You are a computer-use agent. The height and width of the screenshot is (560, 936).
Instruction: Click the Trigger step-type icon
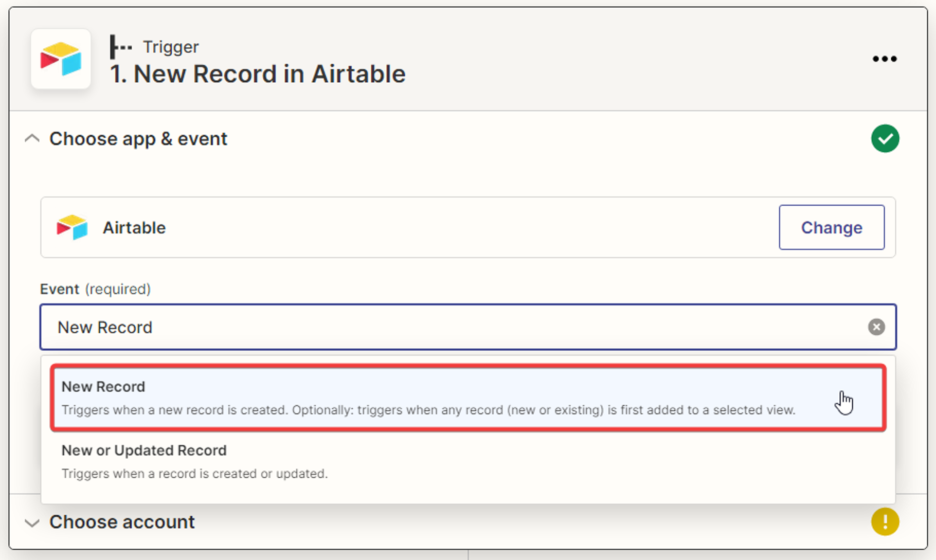pyautogui.click(x=121, y=47)
